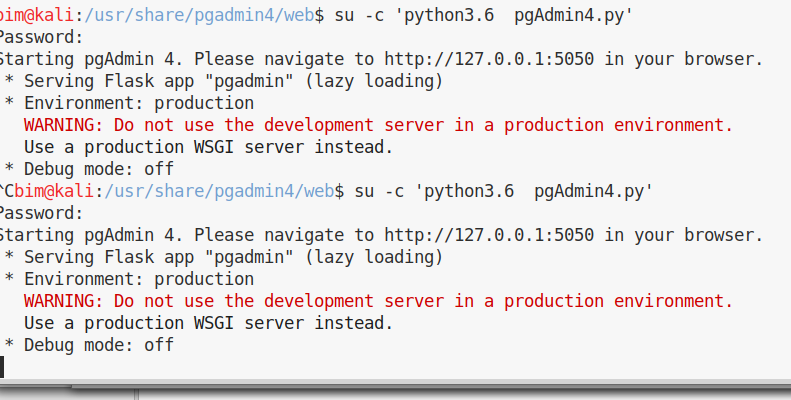
Task: Click the first Password: prompt
Action: (40, 37)
